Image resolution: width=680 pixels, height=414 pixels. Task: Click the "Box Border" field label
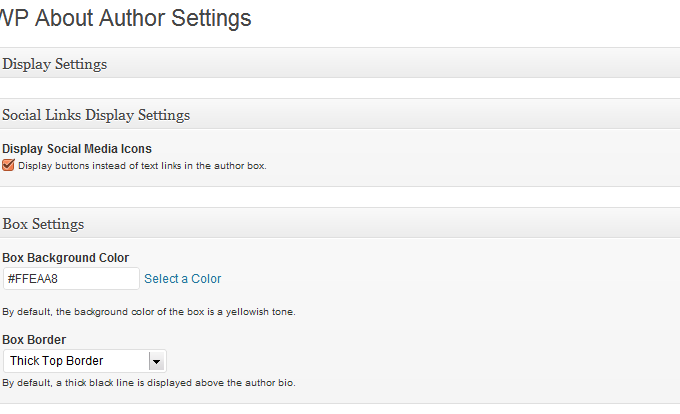click(34, 340)
